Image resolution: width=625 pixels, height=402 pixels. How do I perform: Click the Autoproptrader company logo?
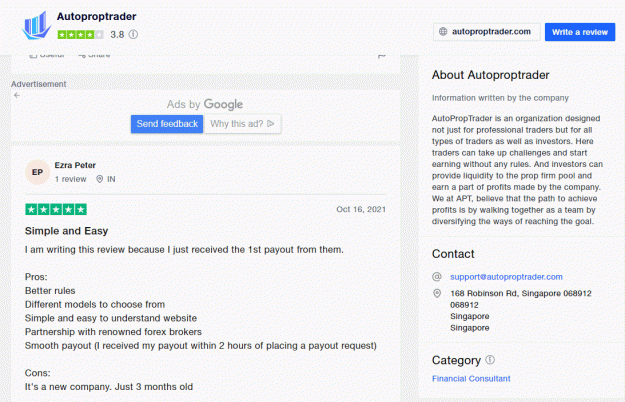37,25
